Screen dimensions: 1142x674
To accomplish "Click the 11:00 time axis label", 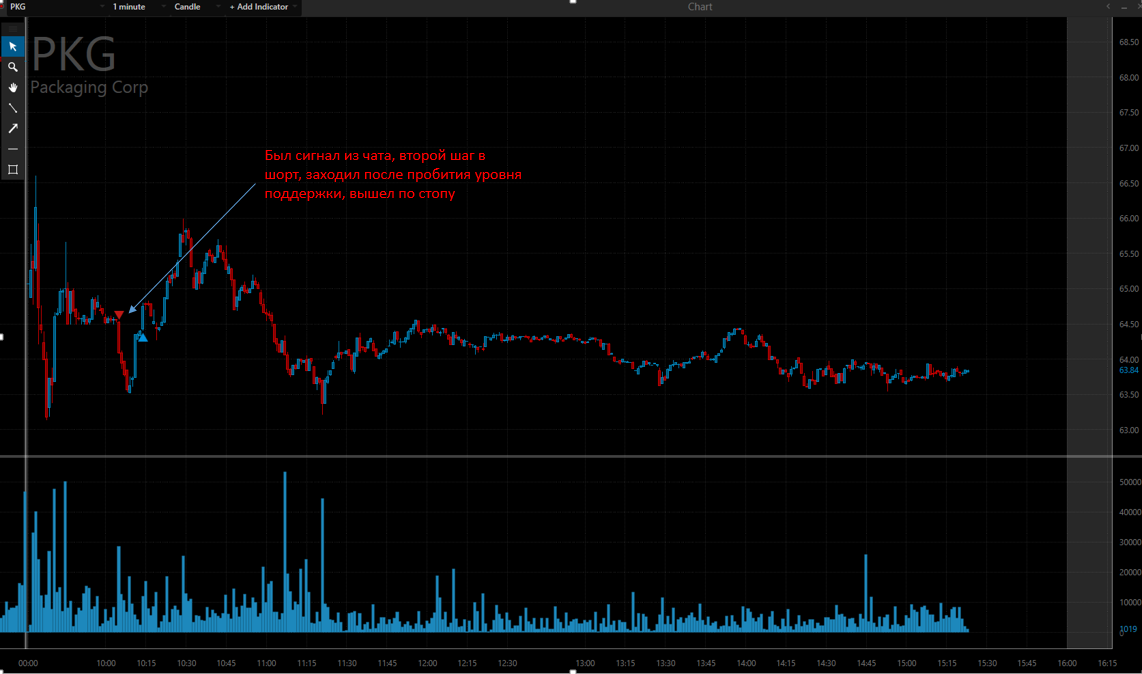I will click(267, 663).
